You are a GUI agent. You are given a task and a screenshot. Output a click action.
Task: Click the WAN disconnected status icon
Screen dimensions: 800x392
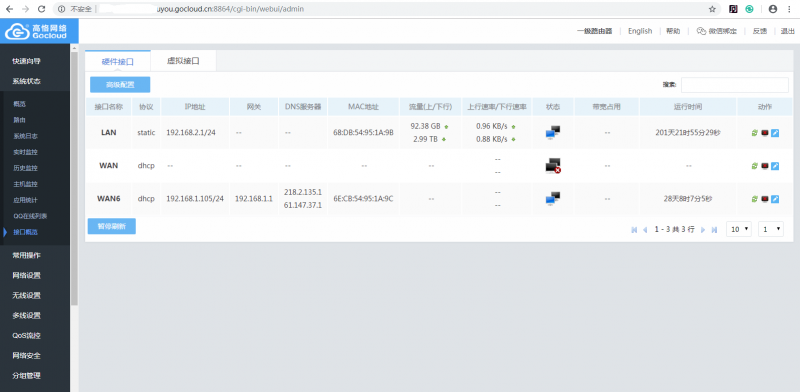pos(553,165)
